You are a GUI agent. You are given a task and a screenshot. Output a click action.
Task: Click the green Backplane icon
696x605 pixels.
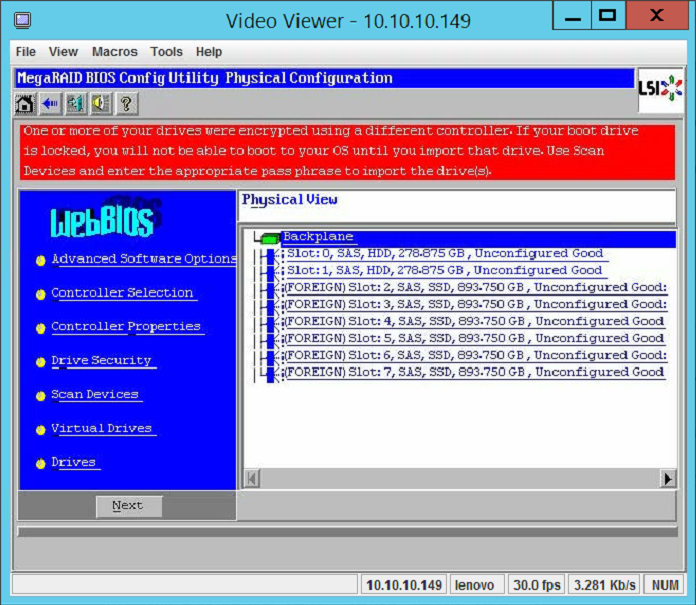point(269,237)
